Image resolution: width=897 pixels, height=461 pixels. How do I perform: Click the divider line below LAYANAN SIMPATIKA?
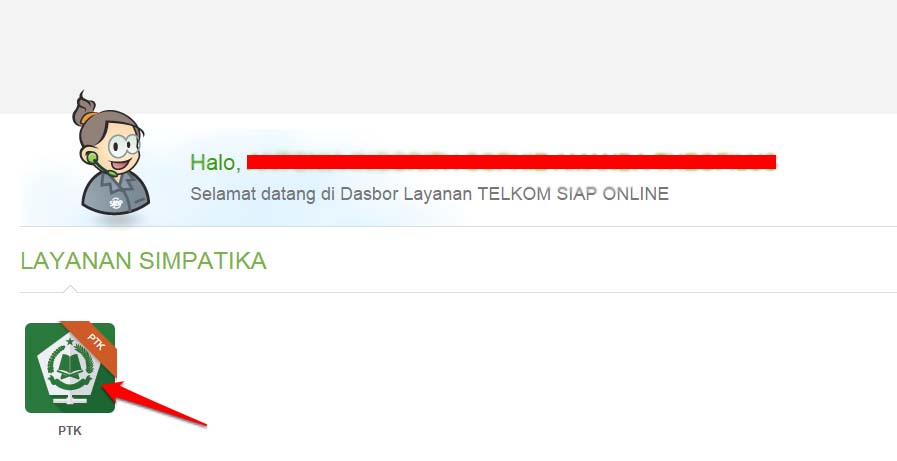(458, 292)
